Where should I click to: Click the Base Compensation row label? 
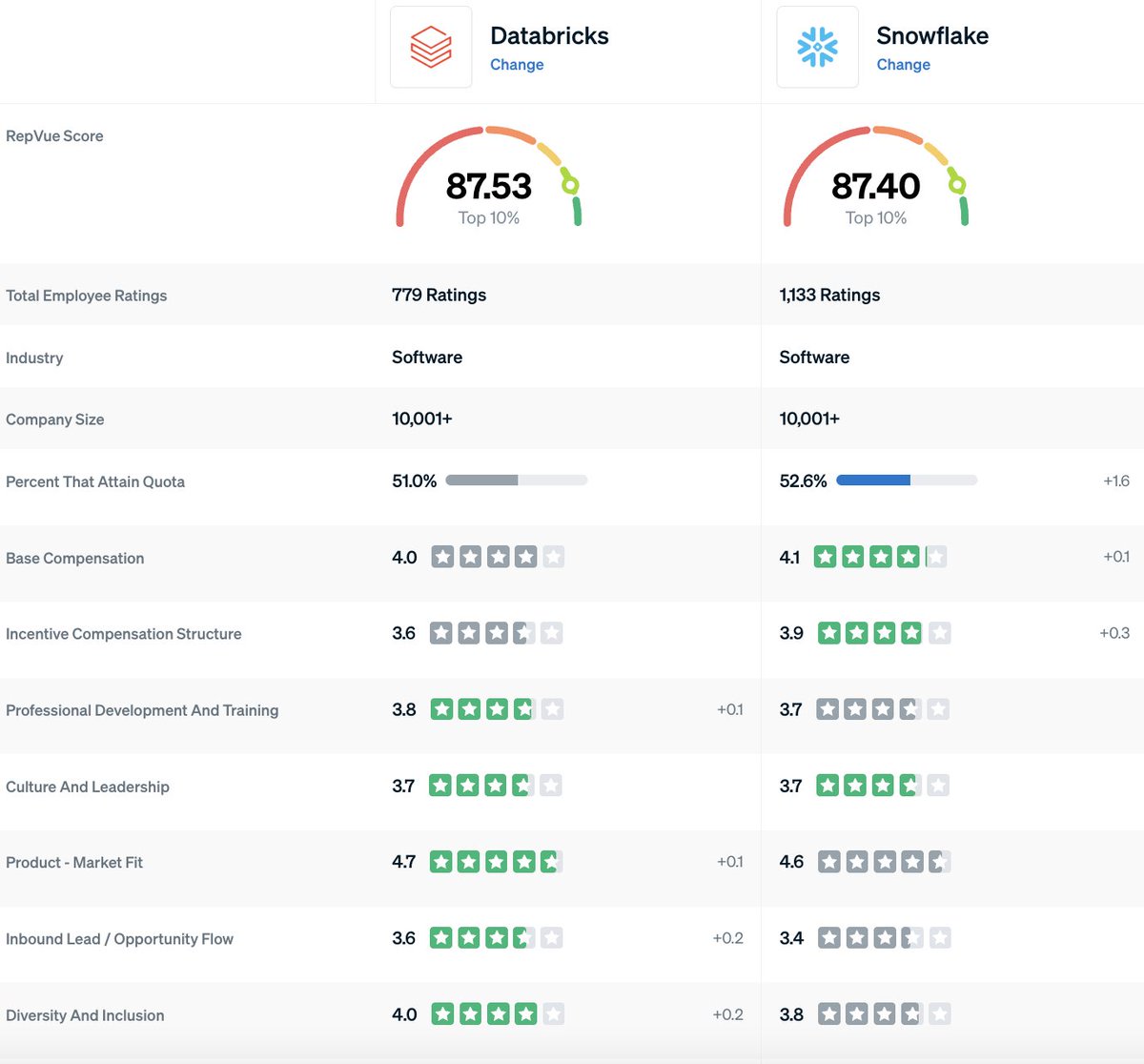[74, 559]
